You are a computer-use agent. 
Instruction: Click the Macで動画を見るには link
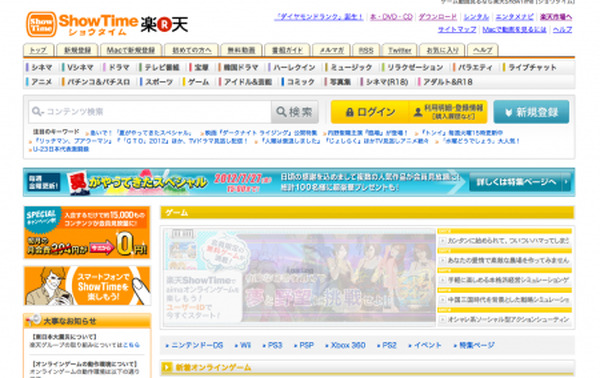514,29
